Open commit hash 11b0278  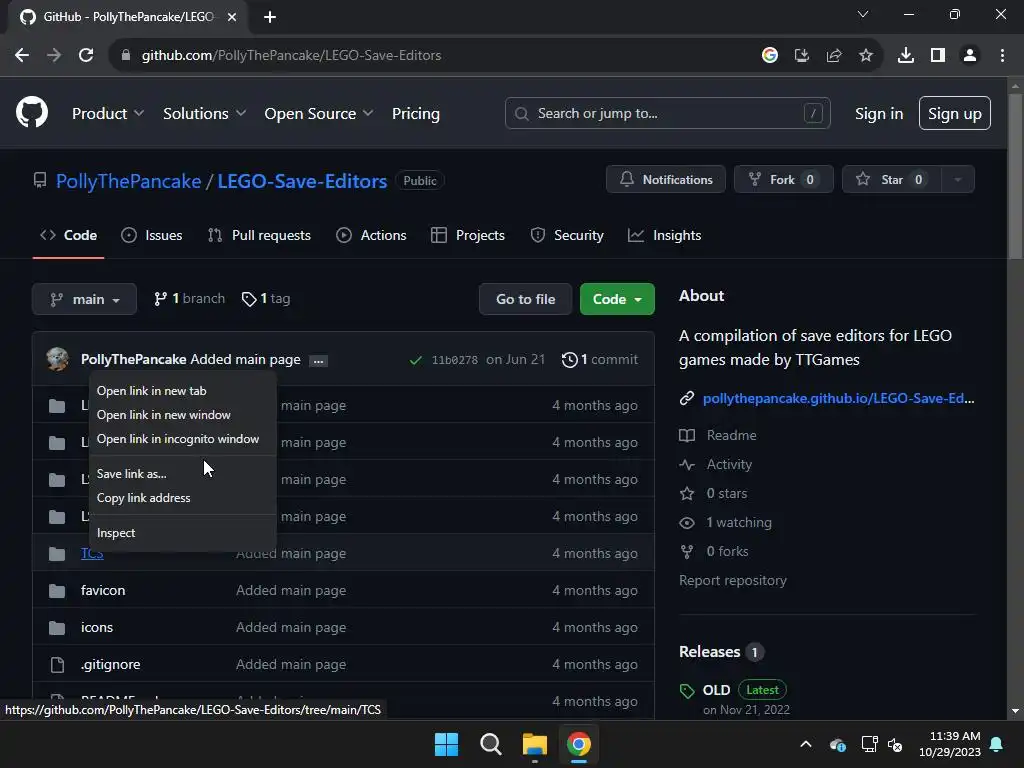click(x=455, y=360)
